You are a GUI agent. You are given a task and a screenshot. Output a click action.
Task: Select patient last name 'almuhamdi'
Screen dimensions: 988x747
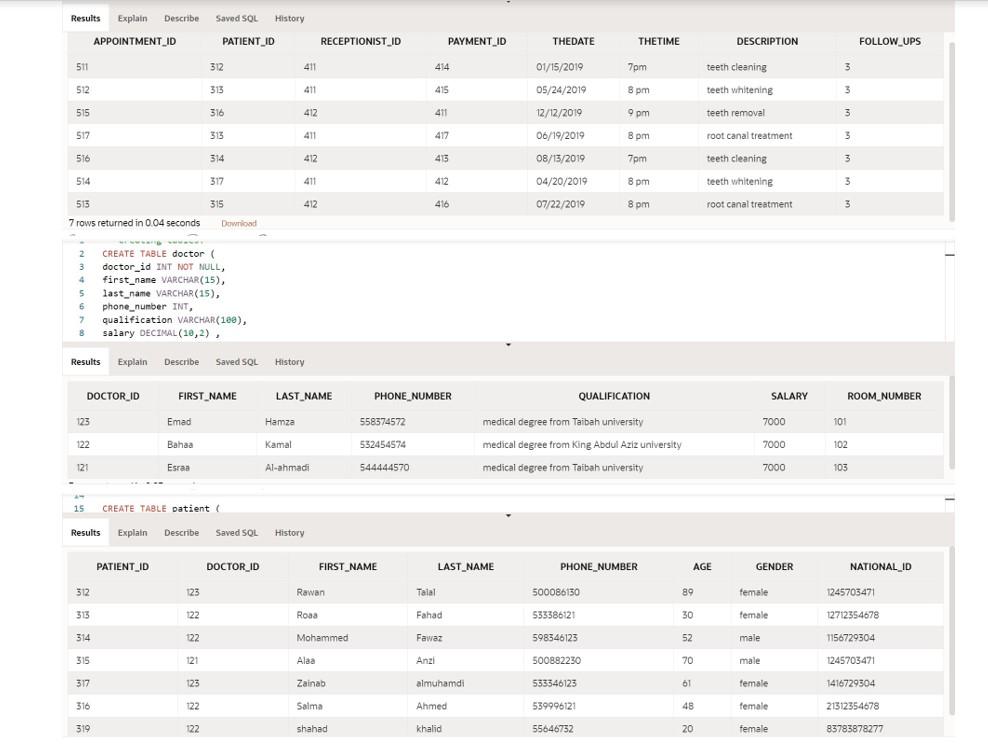click(x=440, y=683)
